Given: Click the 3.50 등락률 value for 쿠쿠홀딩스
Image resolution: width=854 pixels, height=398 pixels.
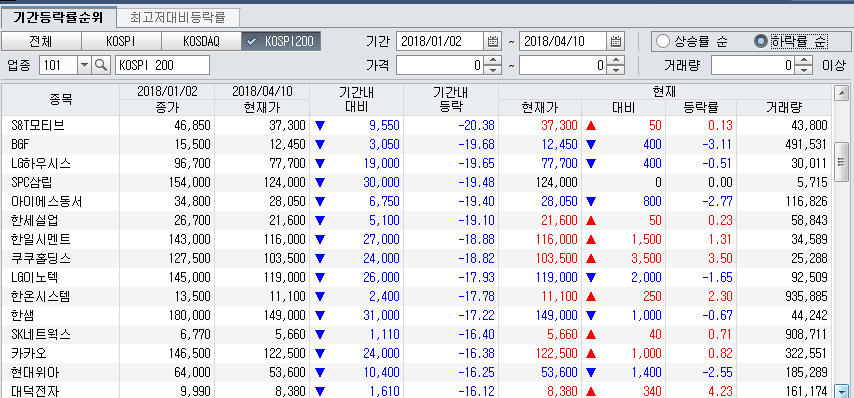Looking at the screenshot, I should 720,259.
